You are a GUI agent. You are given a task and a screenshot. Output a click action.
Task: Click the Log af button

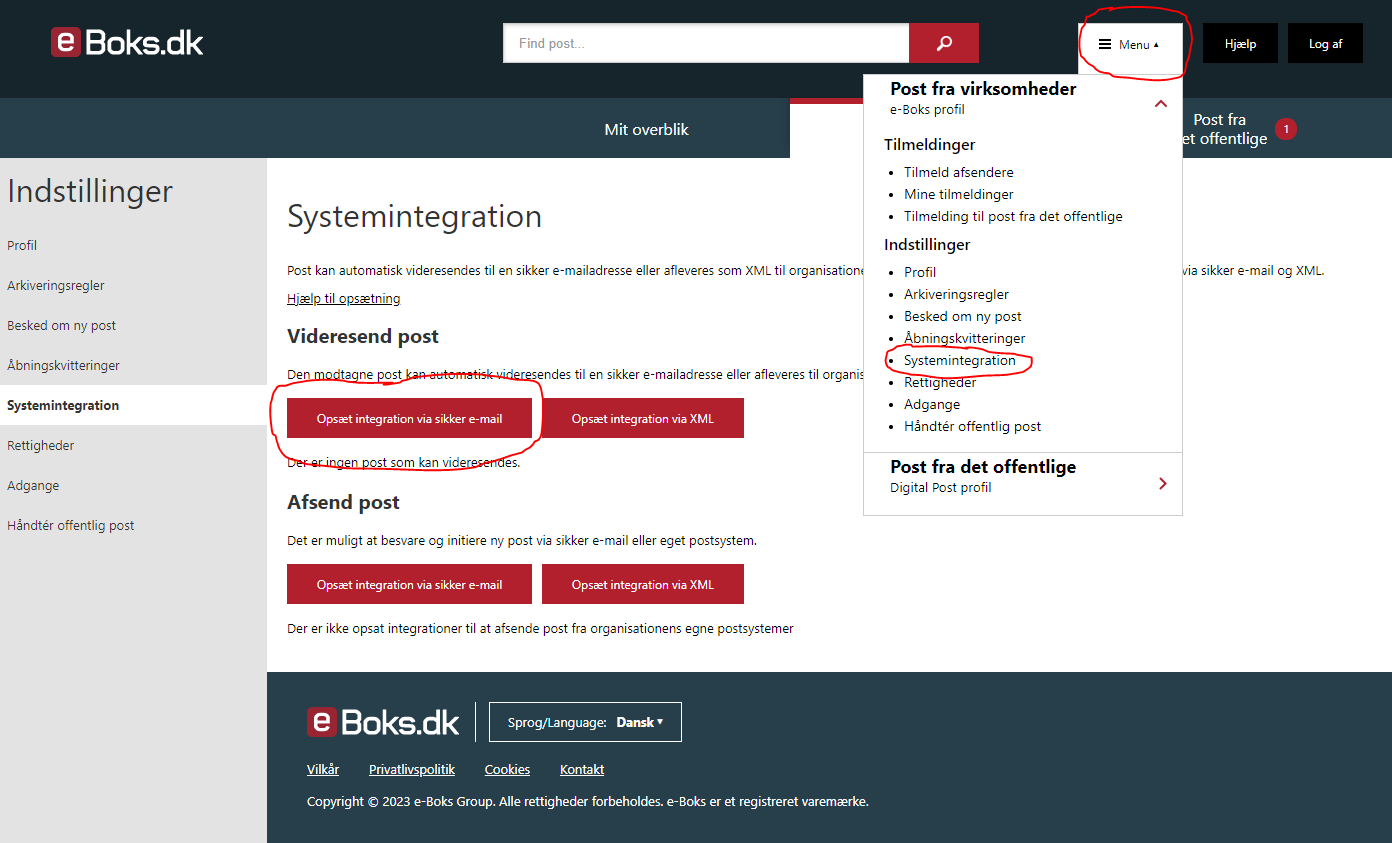coord(1325,43)
